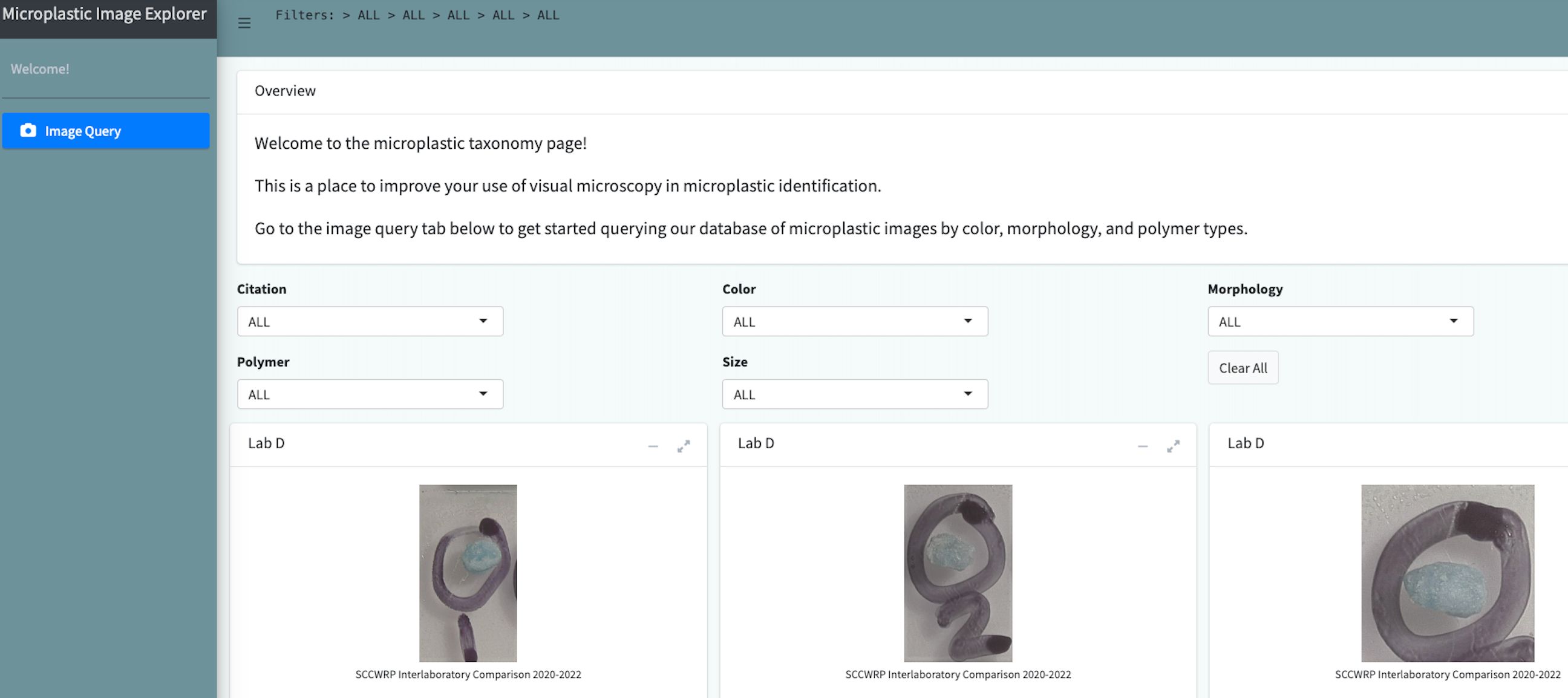Viewport: 1568px width, 698px height.
Task: Maximize the second Lab D card
Action: (1173, 446)
